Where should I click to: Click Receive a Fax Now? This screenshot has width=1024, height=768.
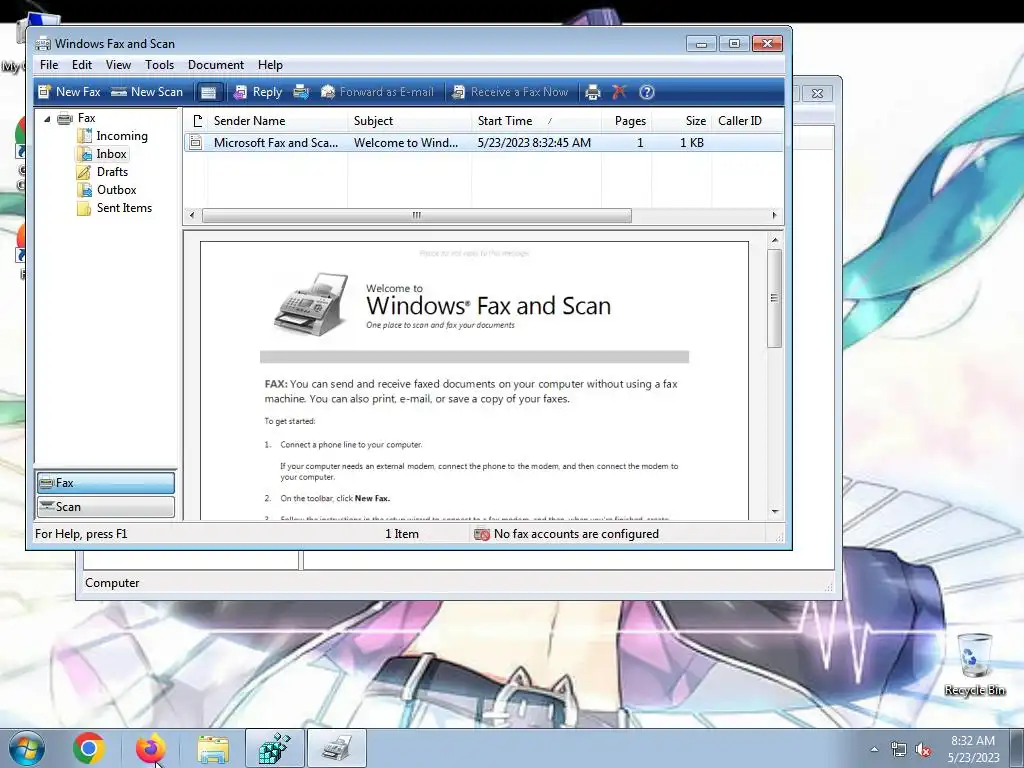[x=511, y=92]
